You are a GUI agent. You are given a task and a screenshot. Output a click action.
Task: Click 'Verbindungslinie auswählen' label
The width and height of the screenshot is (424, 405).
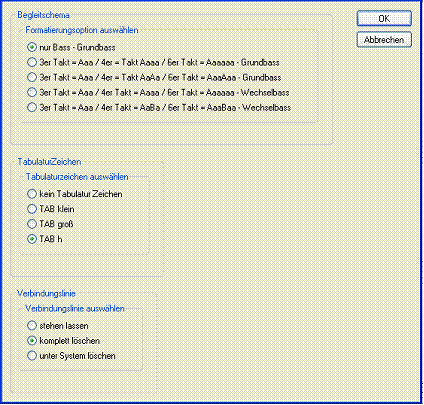pyautogui.click(x=75, y=309)
